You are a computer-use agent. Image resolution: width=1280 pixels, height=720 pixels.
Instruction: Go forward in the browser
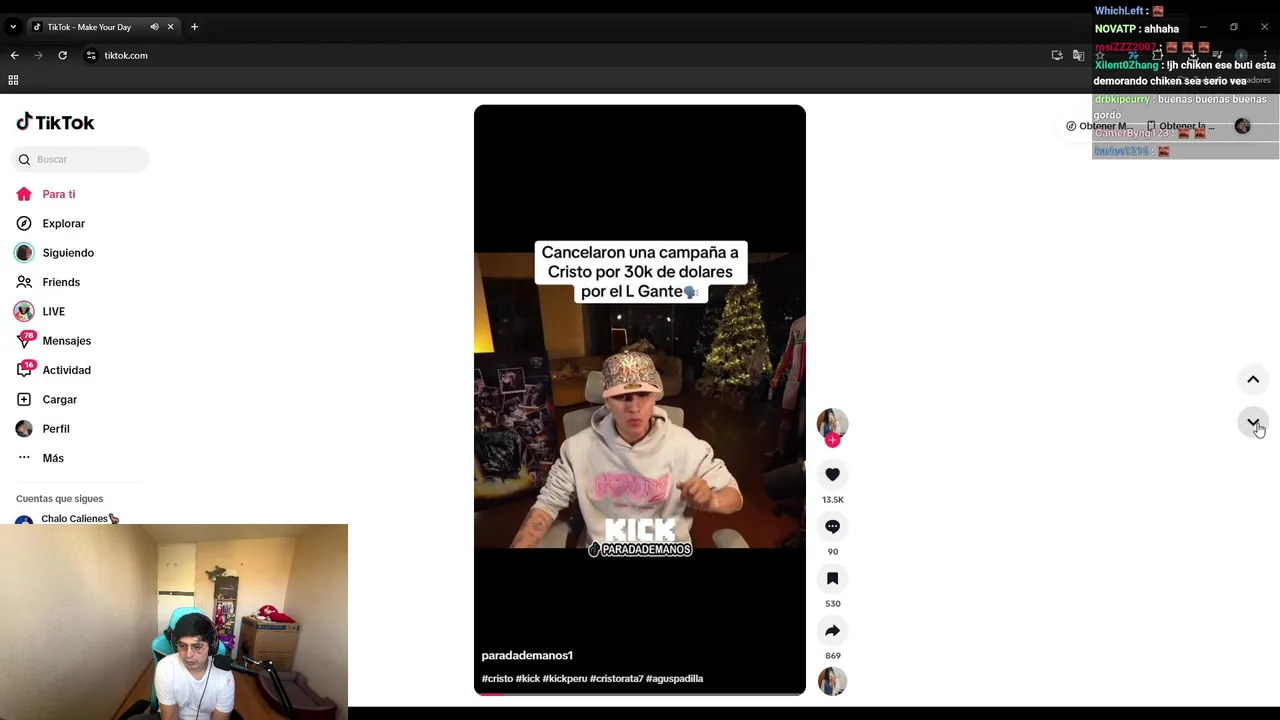tap(39, 55)
